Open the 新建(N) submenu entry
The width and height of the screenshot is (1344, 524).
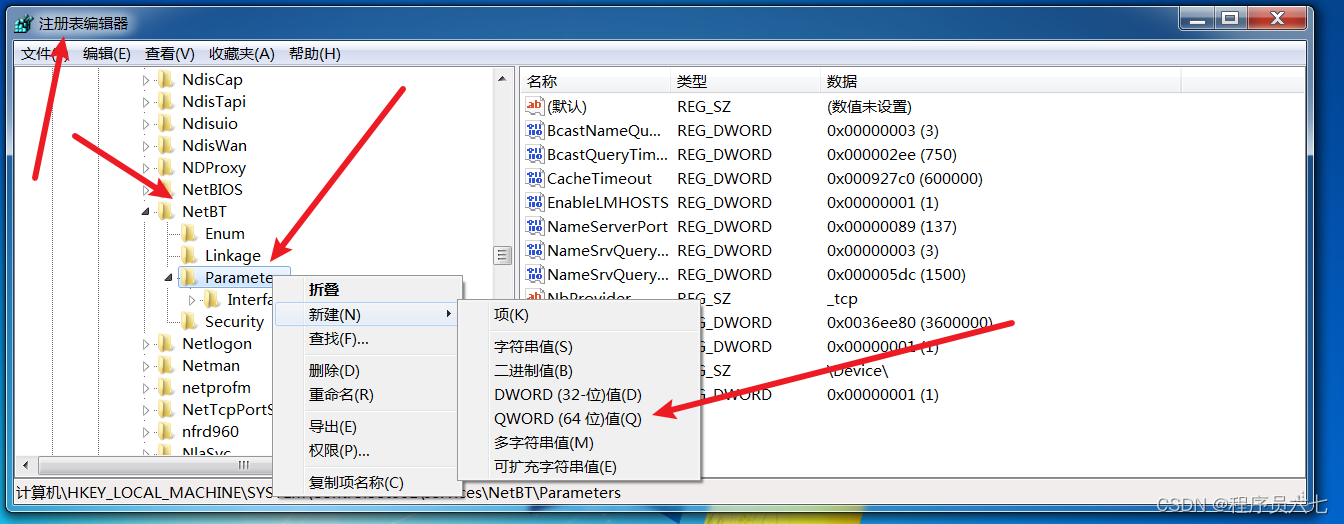tap(367, 315)
